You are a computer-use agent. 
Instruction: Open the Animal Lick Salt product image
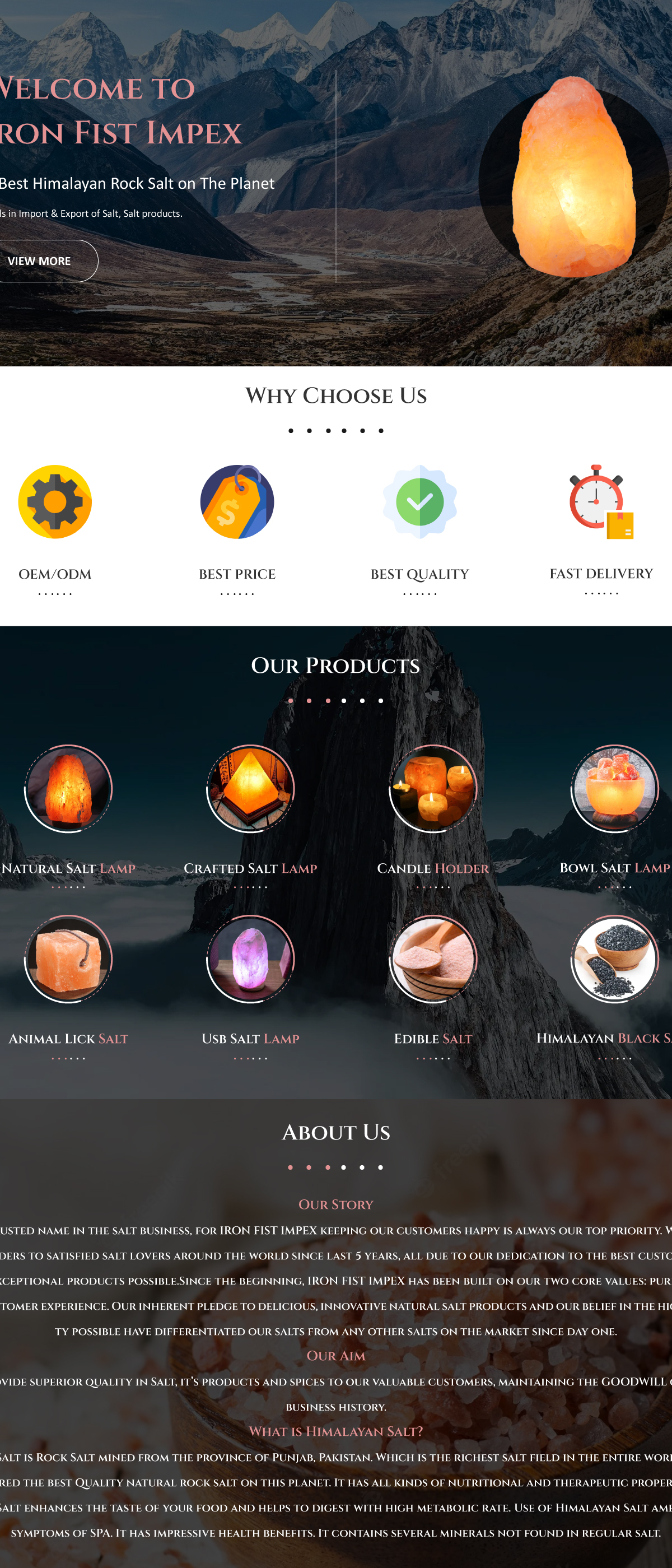click(x=68, y=959)
